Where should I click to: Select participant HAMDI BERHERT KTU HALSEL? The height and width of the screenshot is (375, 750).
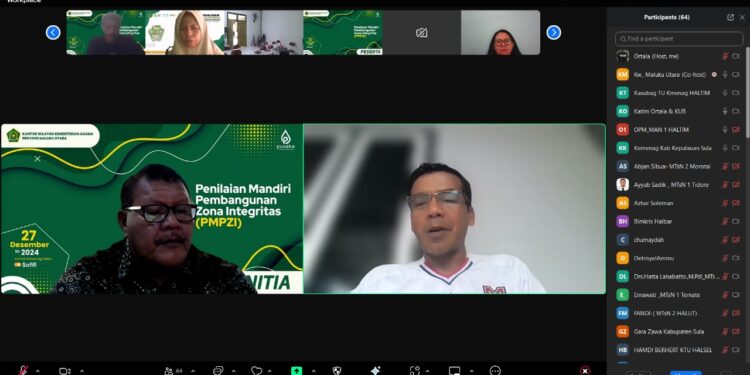click(x=678, y=350)
